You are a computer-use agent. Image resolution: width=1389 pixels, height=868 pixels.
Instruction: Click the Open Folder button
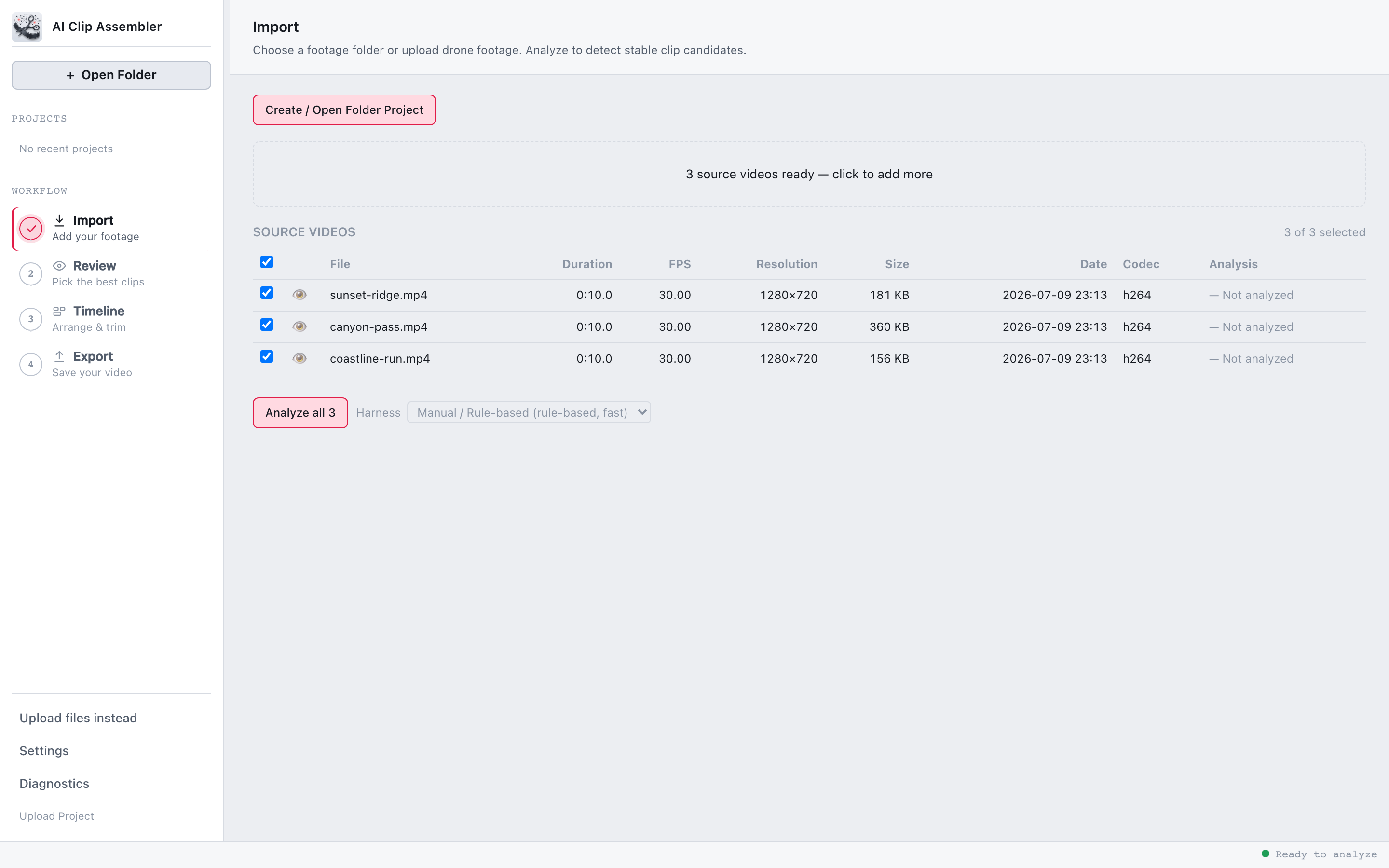111,75
